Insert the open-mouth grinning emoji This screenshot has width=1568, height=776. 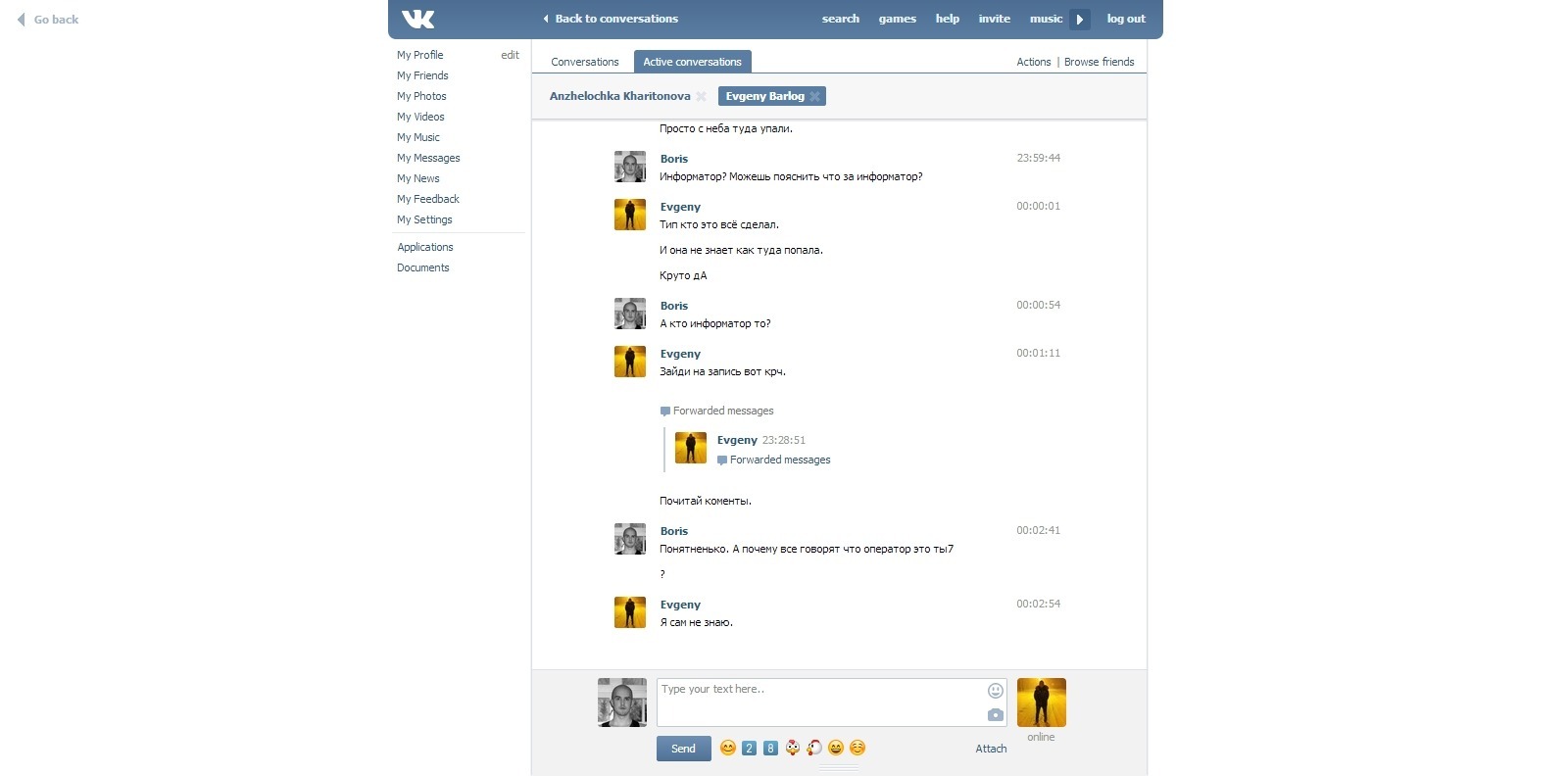pos(836,748)
